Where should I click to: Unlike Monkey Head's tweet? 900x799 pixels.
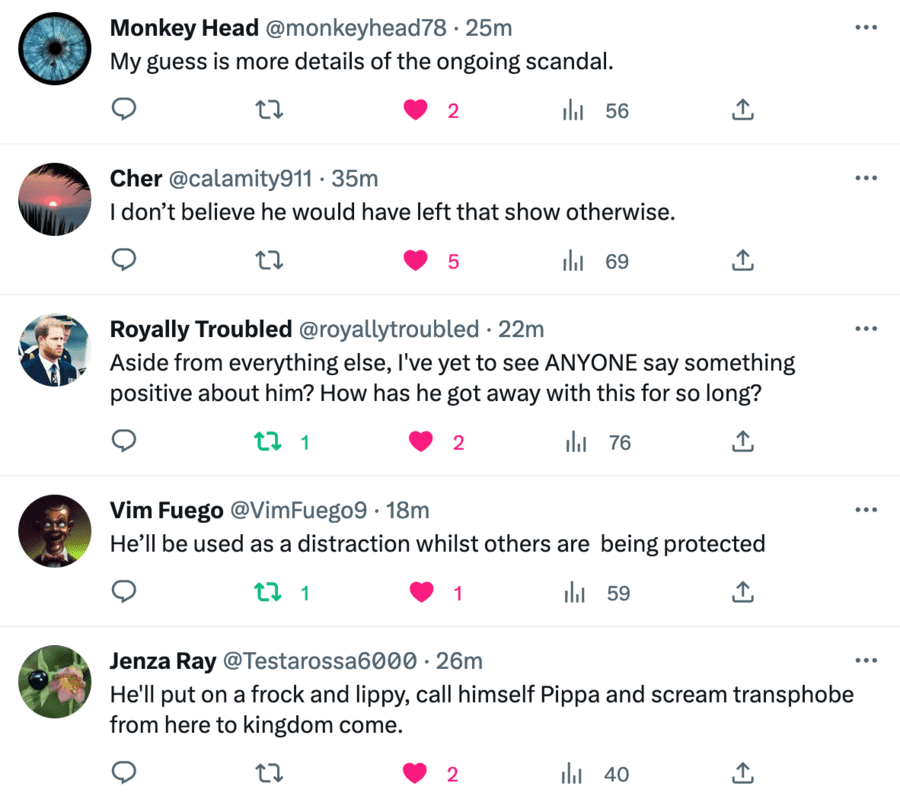point(415,110)
